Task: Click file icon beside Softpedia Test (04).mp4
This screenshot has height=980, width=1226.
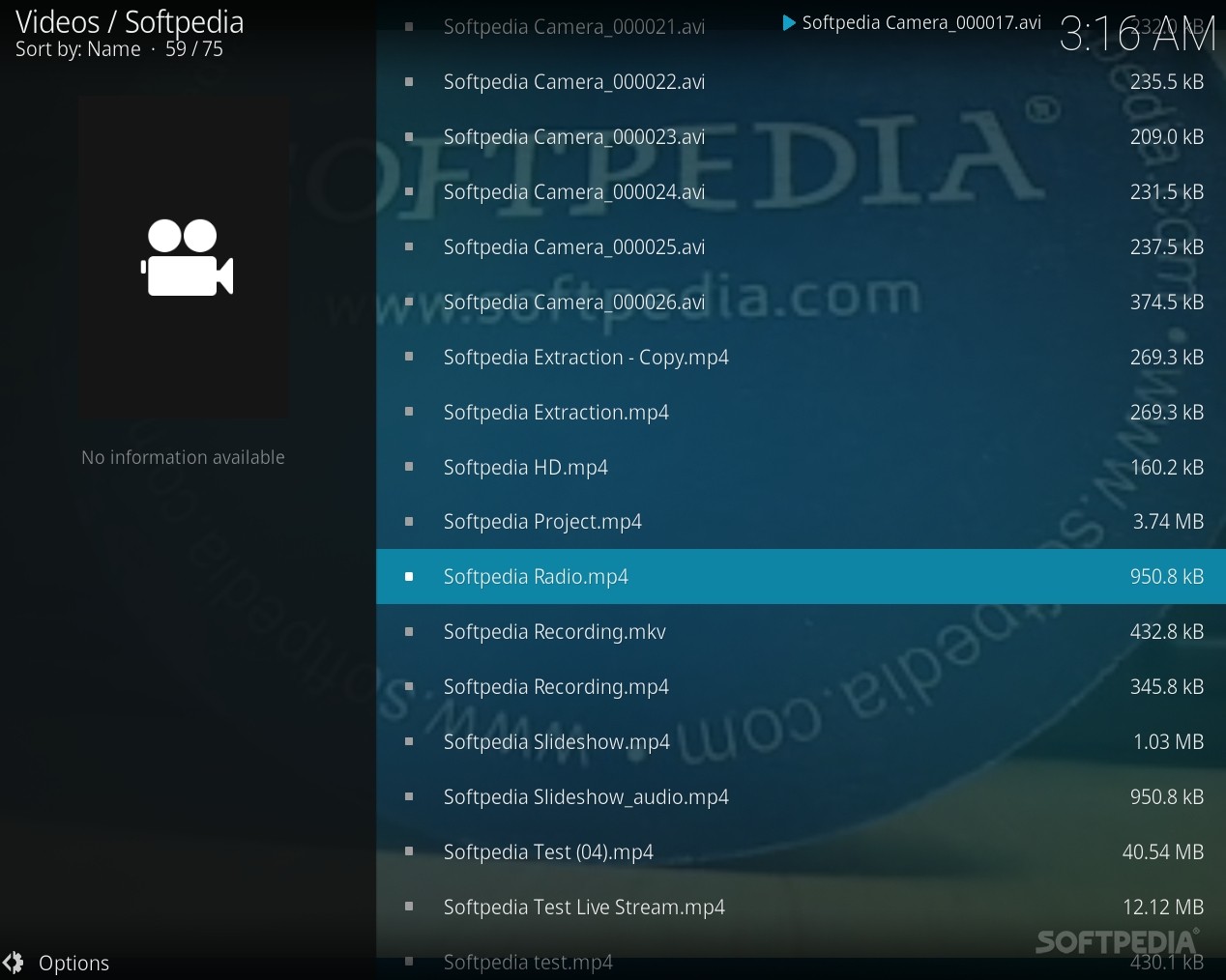Action: pyautogui.click(x=409, y=852)
